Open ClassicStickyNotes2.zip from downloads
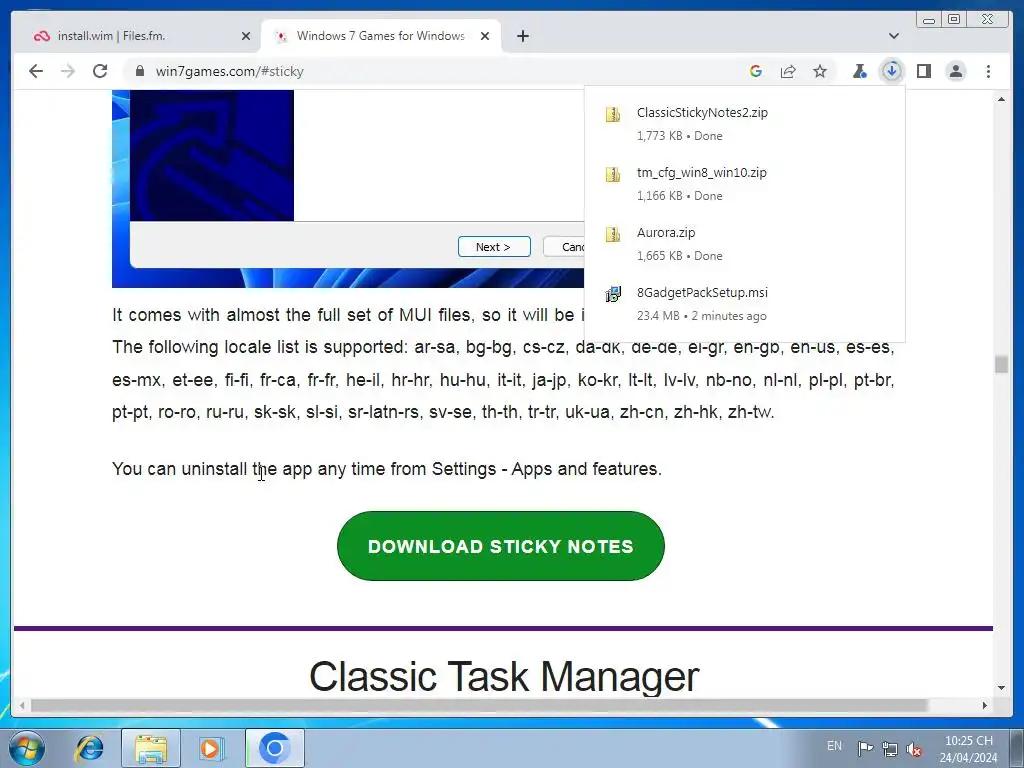 [744, 123]
